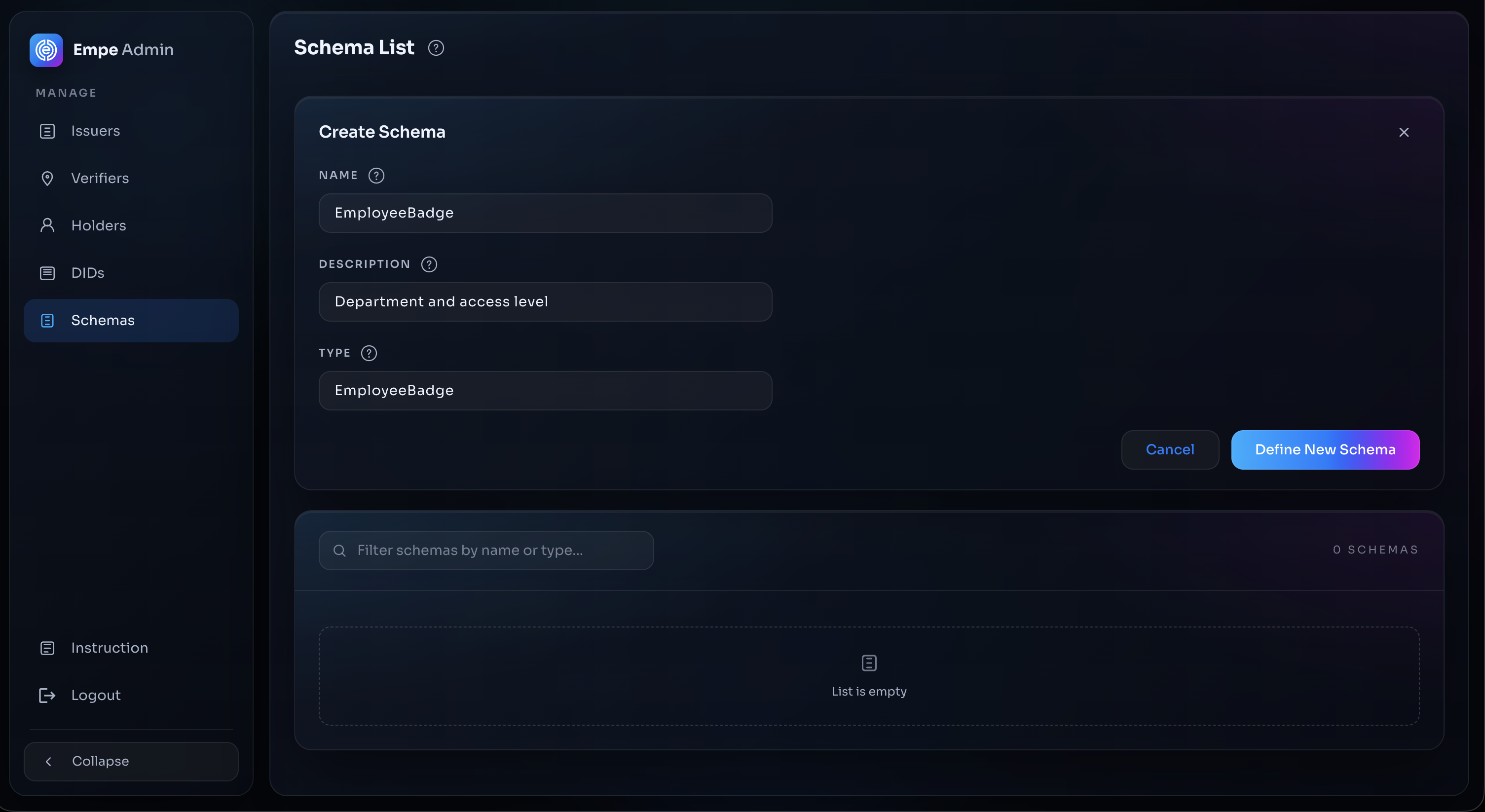Click the 'Schema List' page title
The height and width of the screenshot is (812, 1485).
354,47
